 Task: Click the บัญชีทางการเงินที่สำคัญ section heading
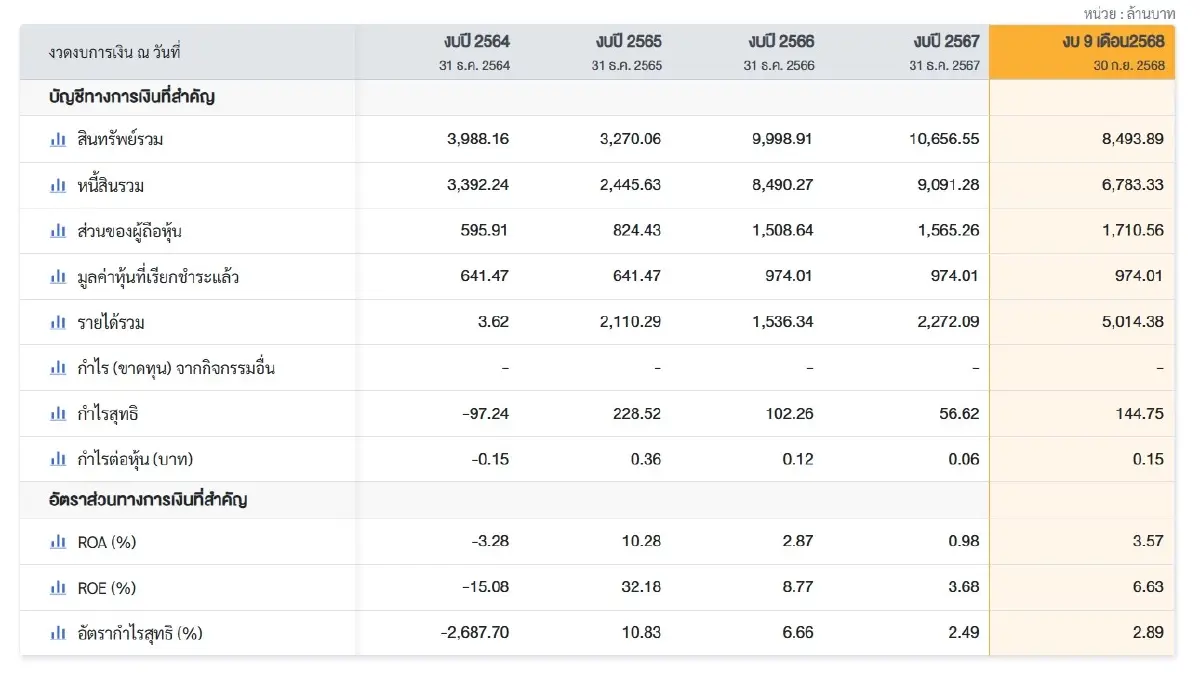131,98
